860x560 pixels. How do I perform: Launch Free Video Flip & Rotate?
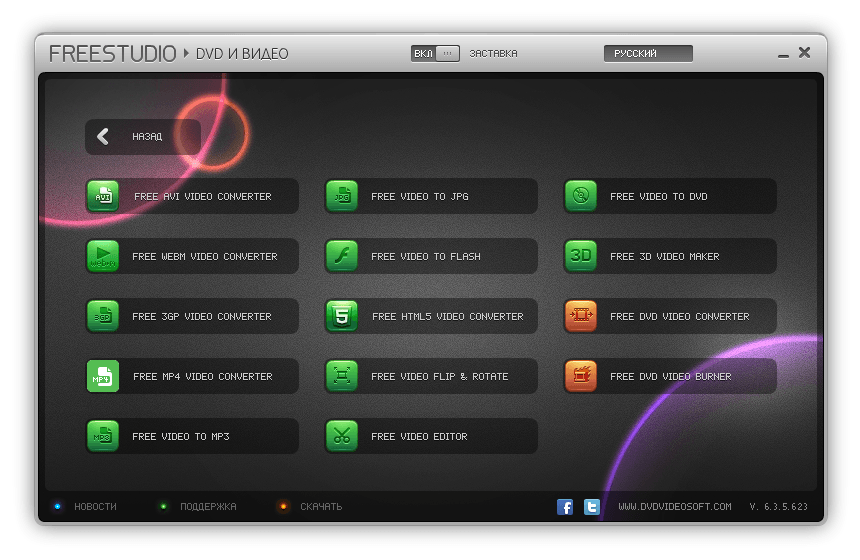(432, 376)
